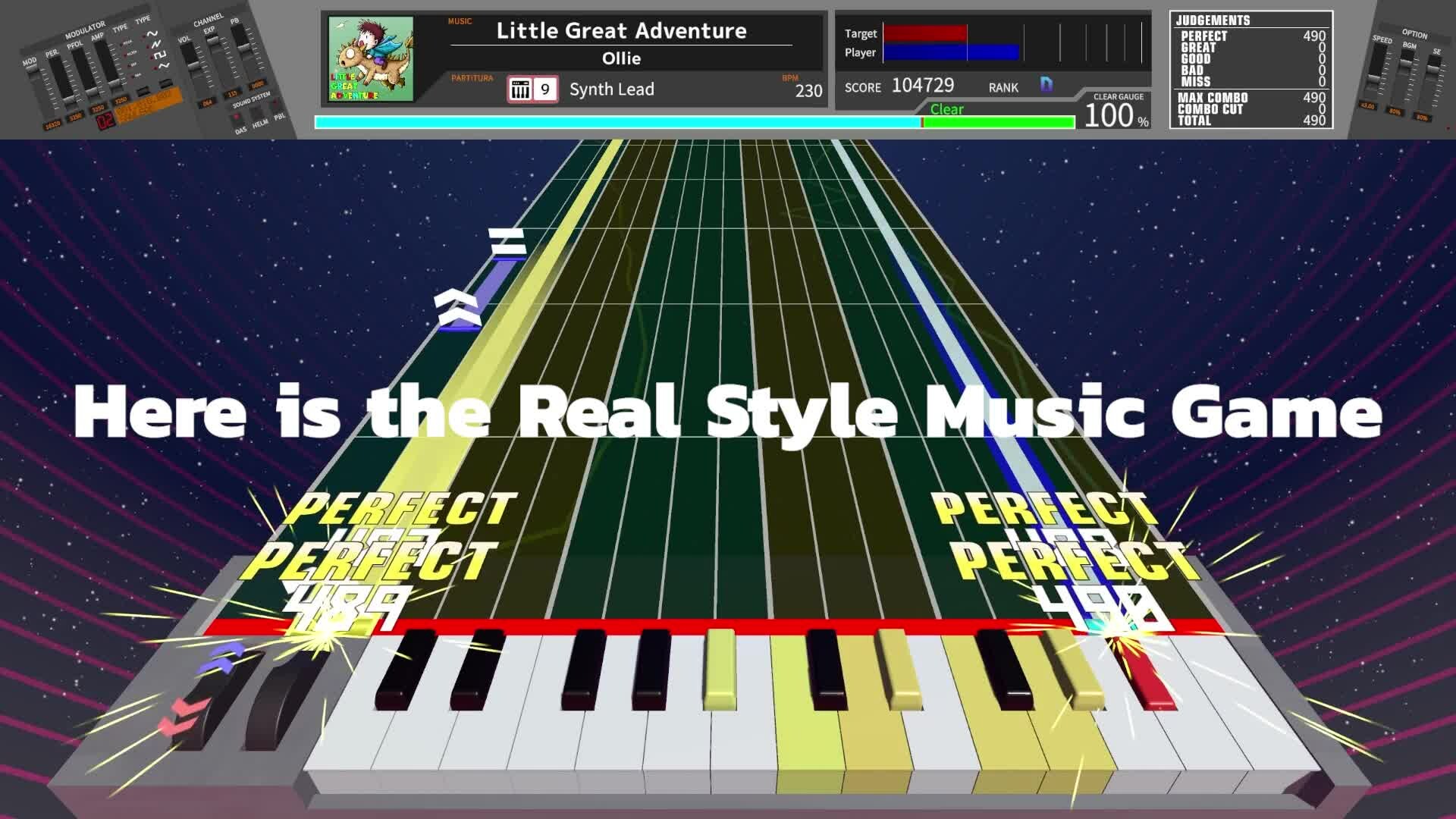The height and width of the screenshot is (819, 1456).
Task: Select the topmost sine wave type icon
Action: [152, 33]
